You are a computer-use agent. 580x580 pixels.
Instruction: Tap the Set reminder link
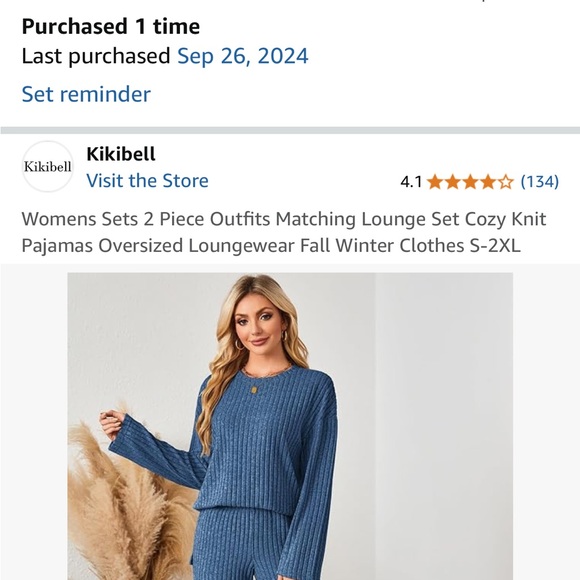click(x=86, y=94)
